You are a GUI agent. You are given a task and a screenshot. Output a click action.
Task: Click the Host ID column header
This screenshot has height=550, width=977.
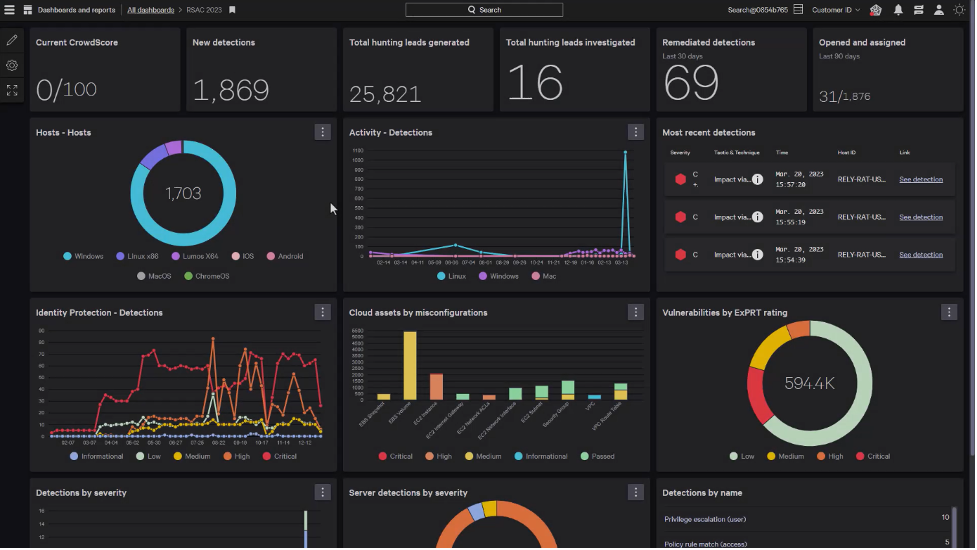click(847, 153)
